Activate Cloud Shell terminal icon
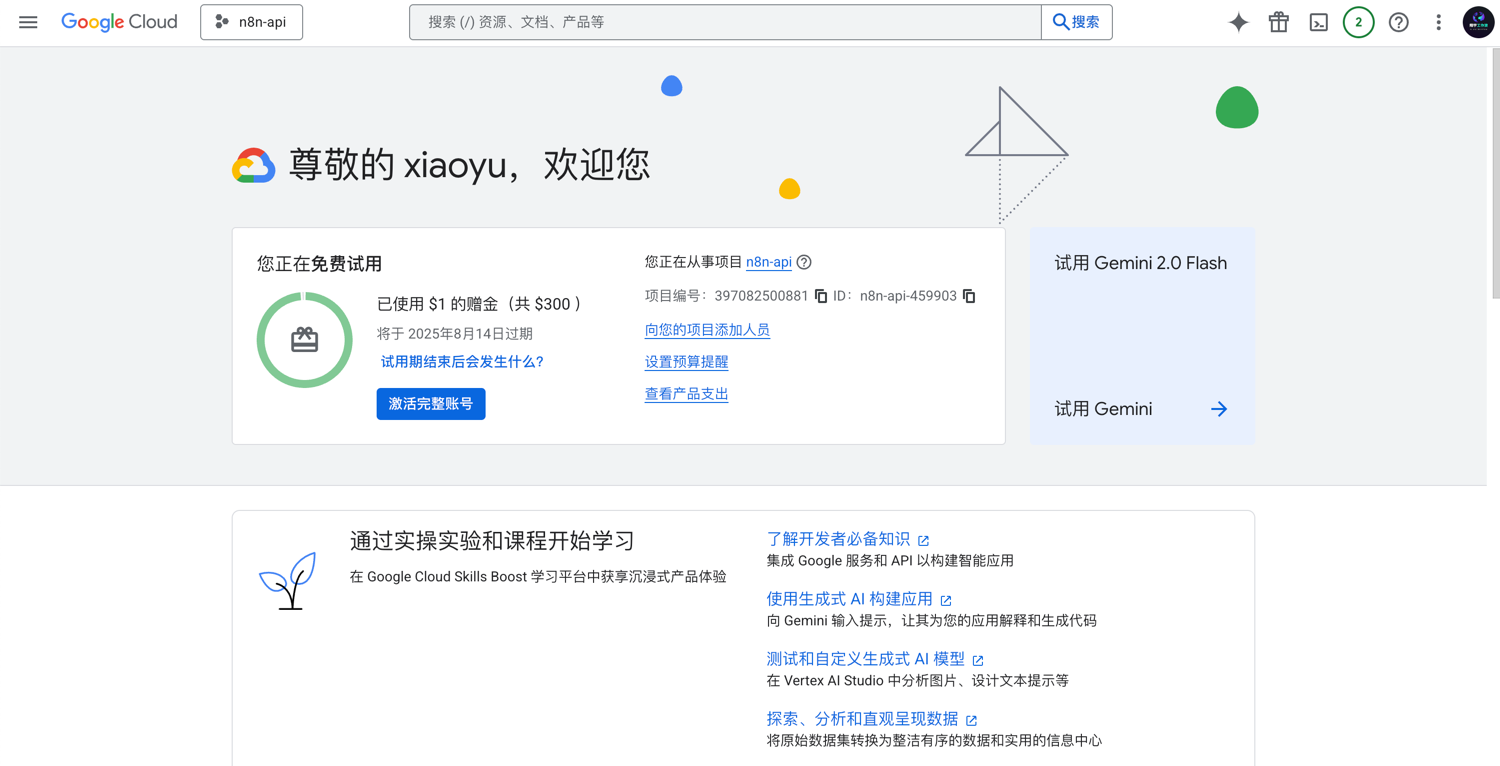 [1318, 22]
